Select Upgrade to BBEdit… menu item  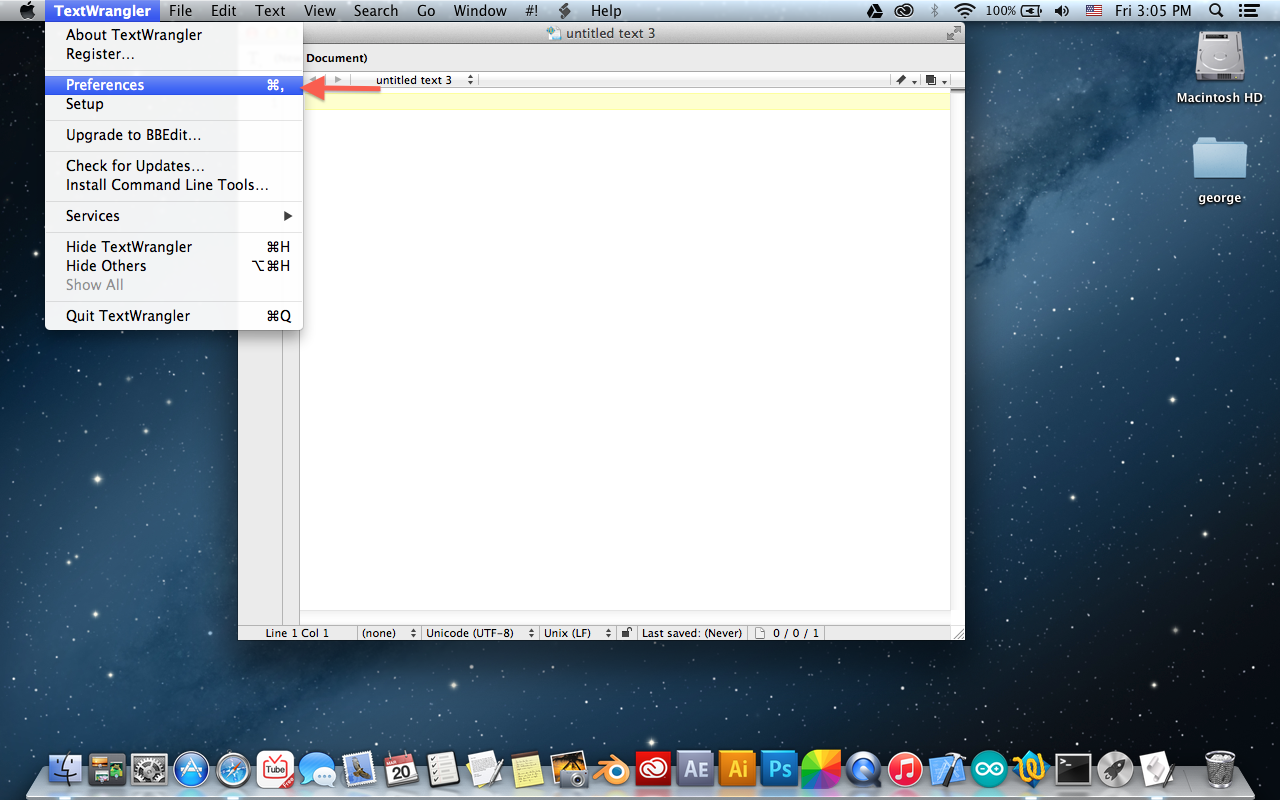point(174,135)
